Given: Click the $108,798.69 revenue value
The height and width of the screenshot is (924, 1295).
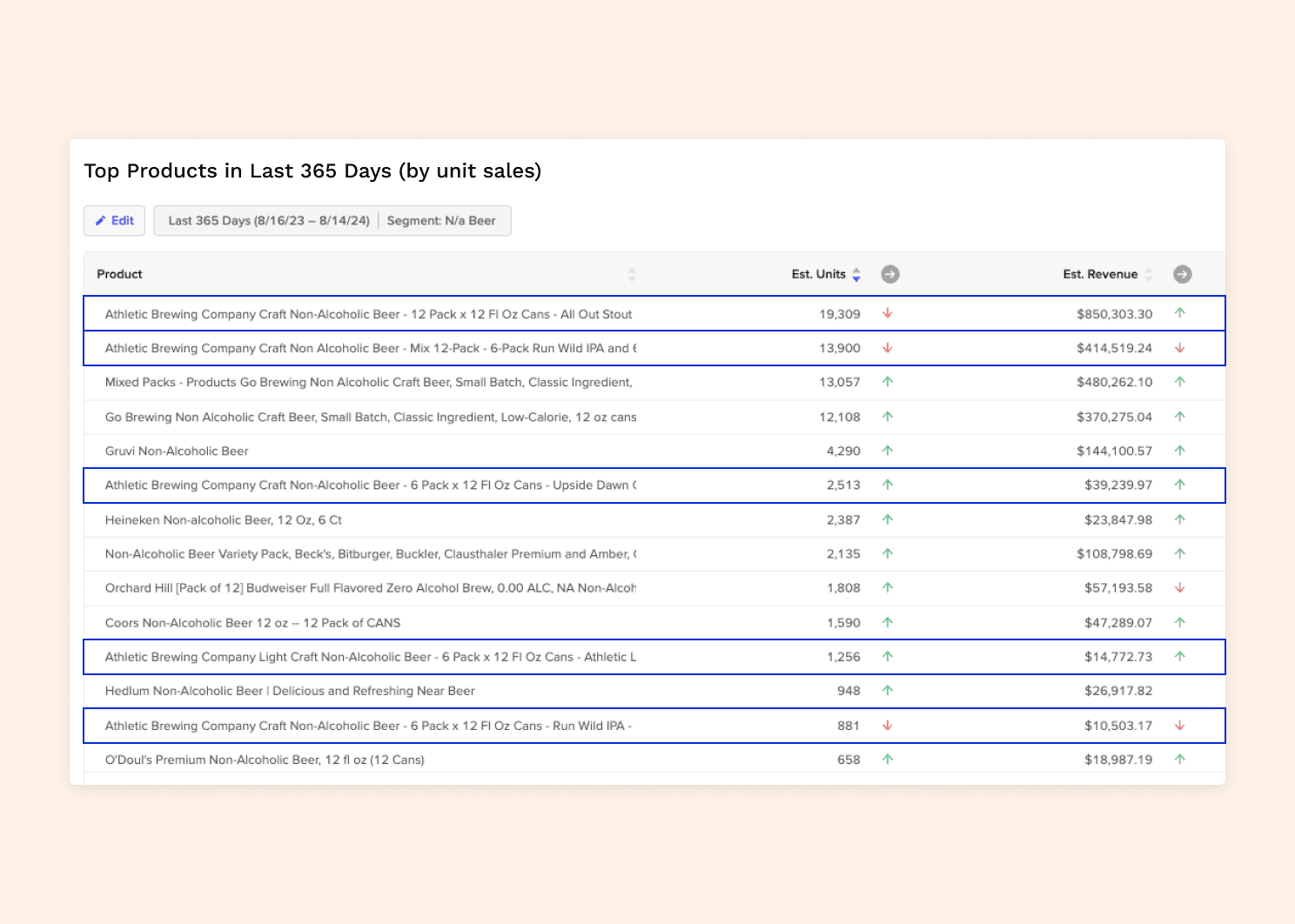Looking at the screenshot, I should click(x=1114, y=553).
